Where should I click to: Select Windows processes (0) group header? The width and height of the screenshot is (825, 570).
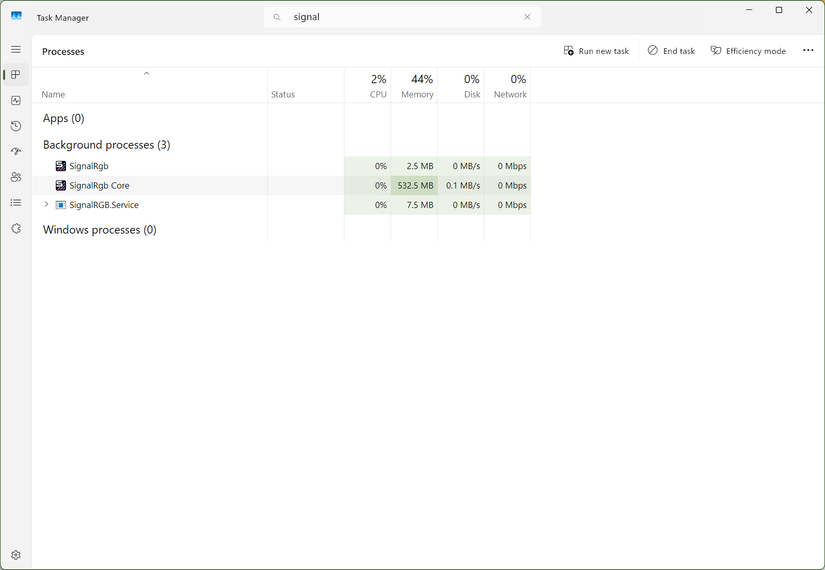100,229
